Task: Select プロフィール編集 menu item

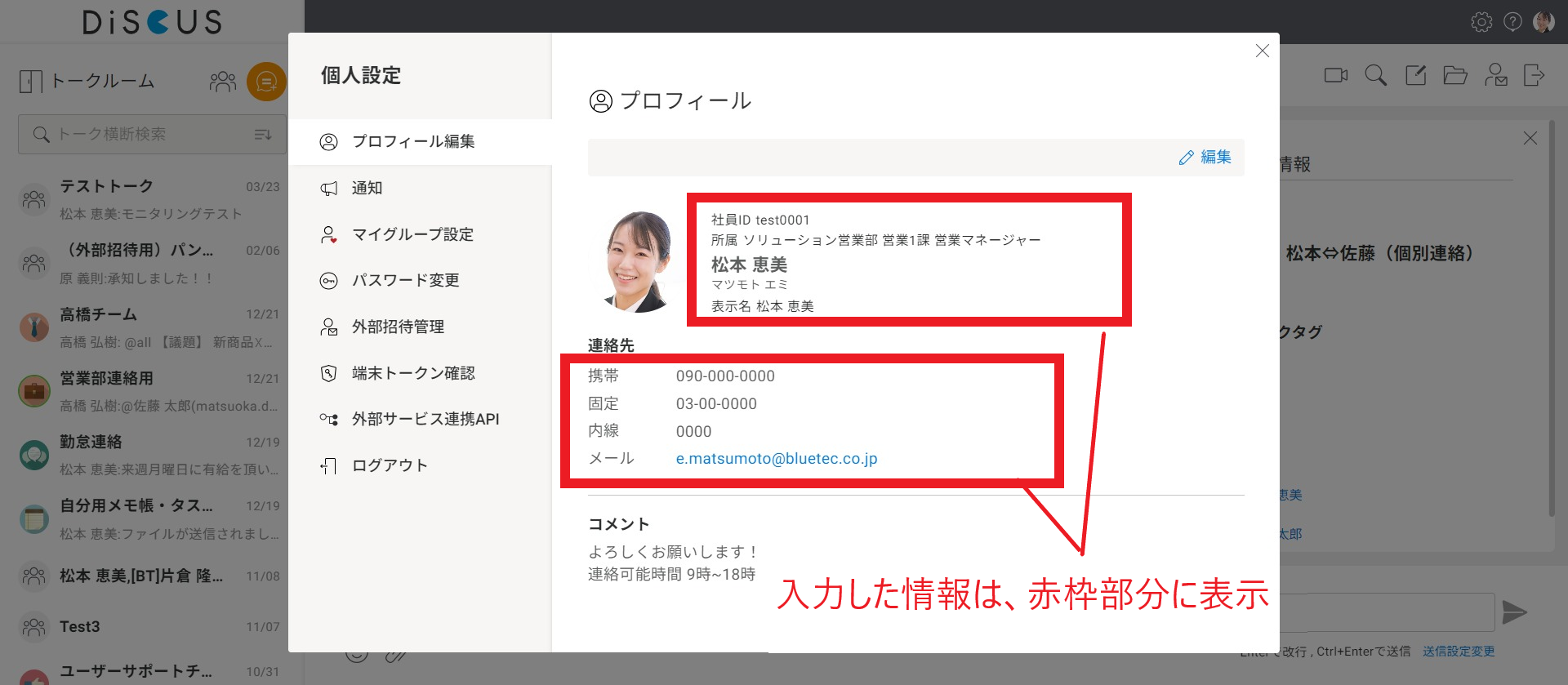Action: pyautogui.click(x=420, y=142)
